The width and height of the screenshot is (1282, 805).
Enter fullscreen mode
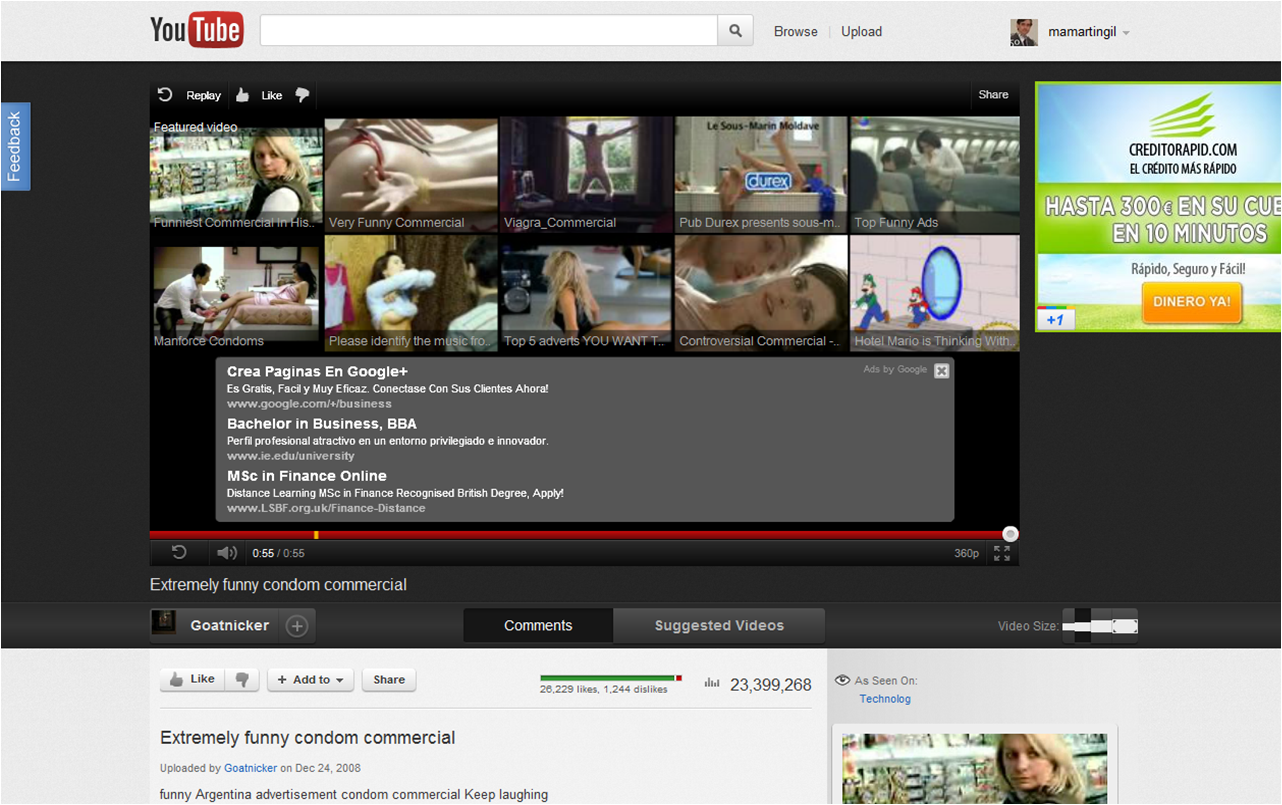pos(1001,553)
